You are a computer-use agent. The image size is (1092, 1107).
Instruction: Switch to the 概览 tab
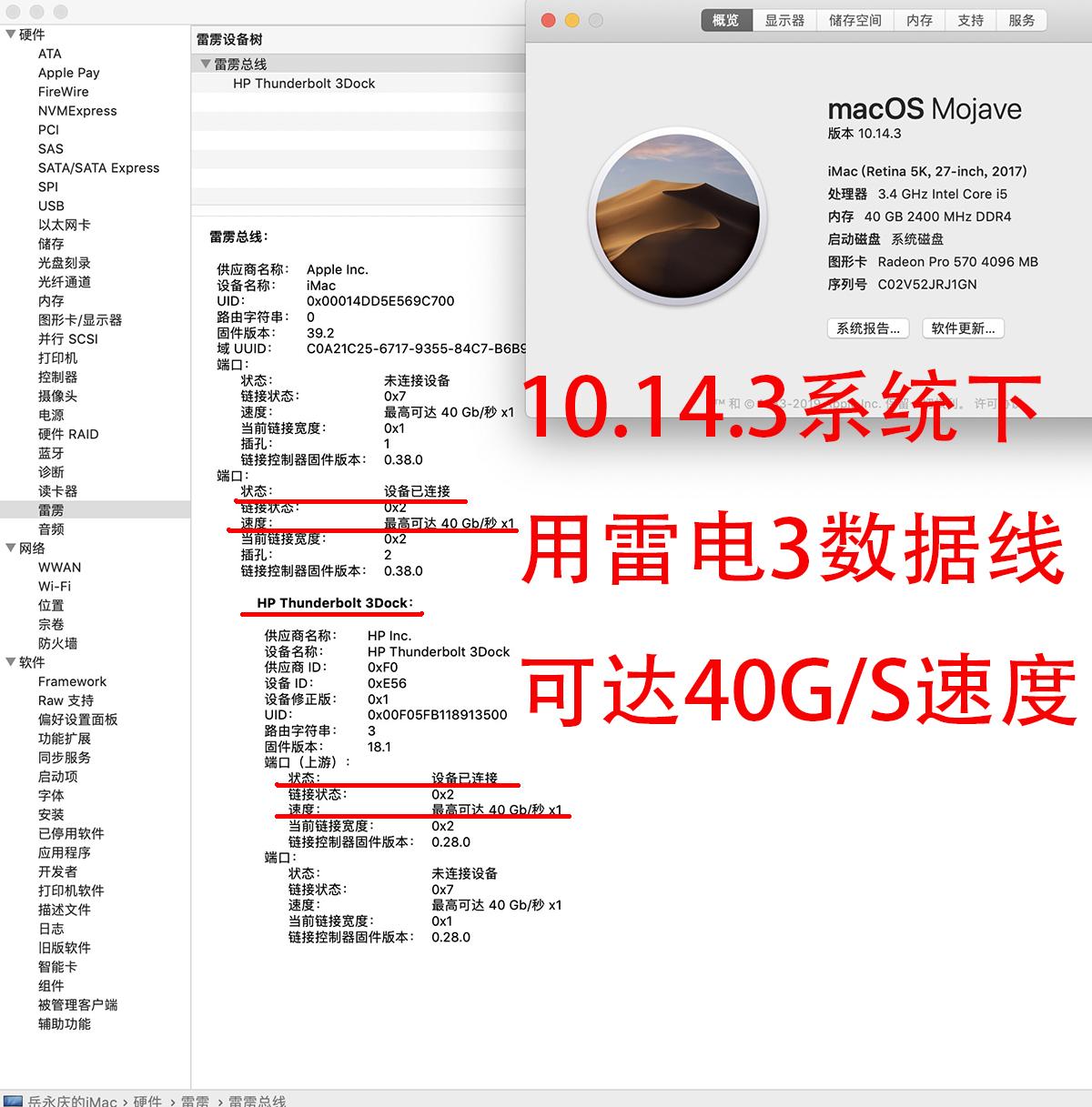(x=726, y=20)
